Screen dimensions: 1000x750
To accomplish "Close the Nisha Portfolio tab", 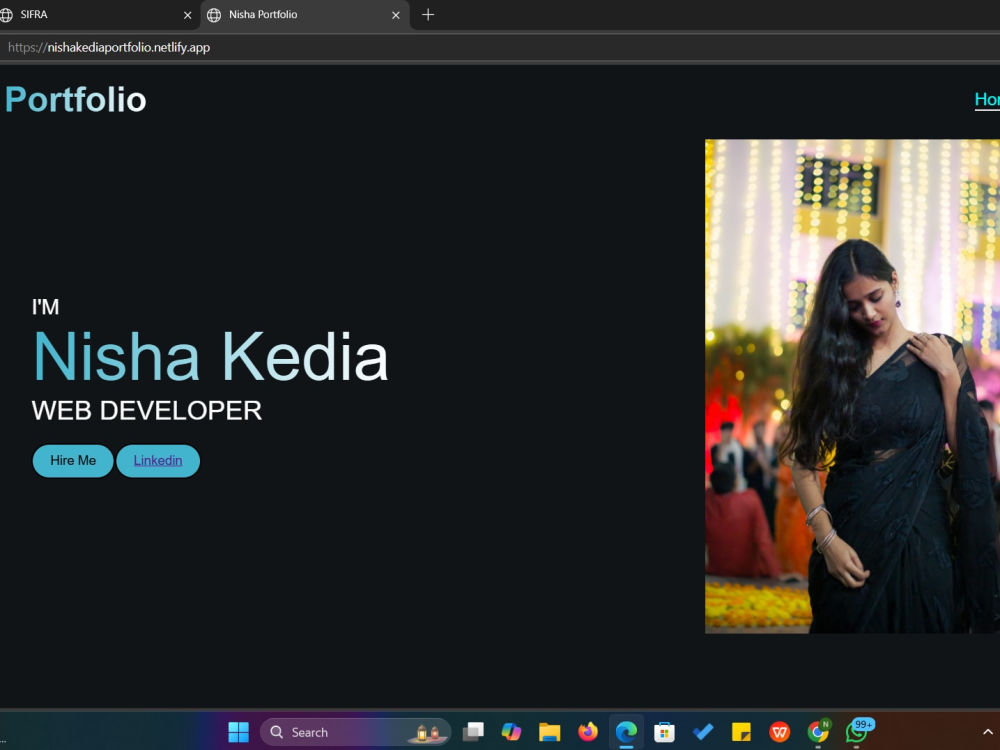I will pos(395,15).
